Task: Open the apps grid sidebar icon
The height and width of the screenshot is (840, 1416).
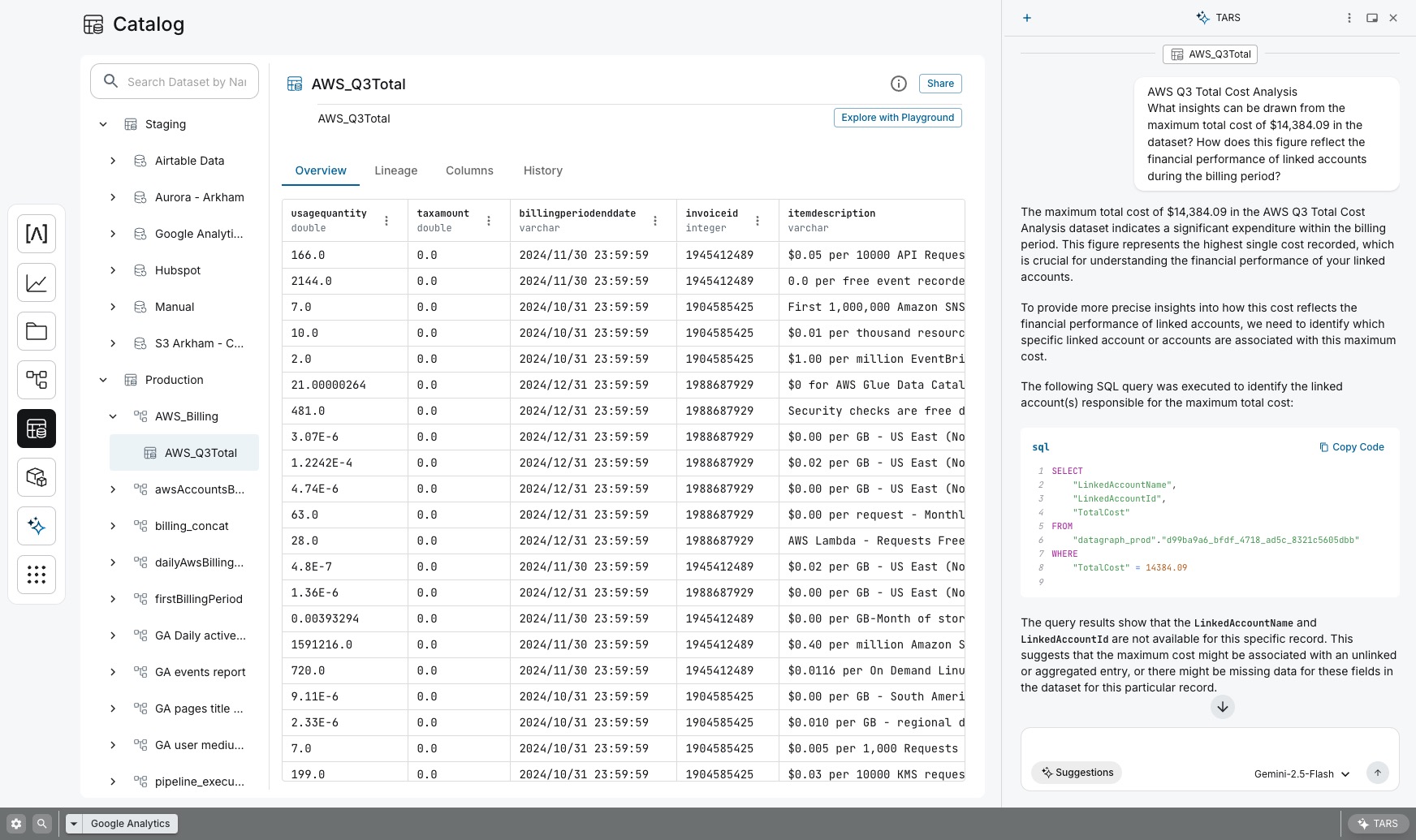Action: coord(37,575)
